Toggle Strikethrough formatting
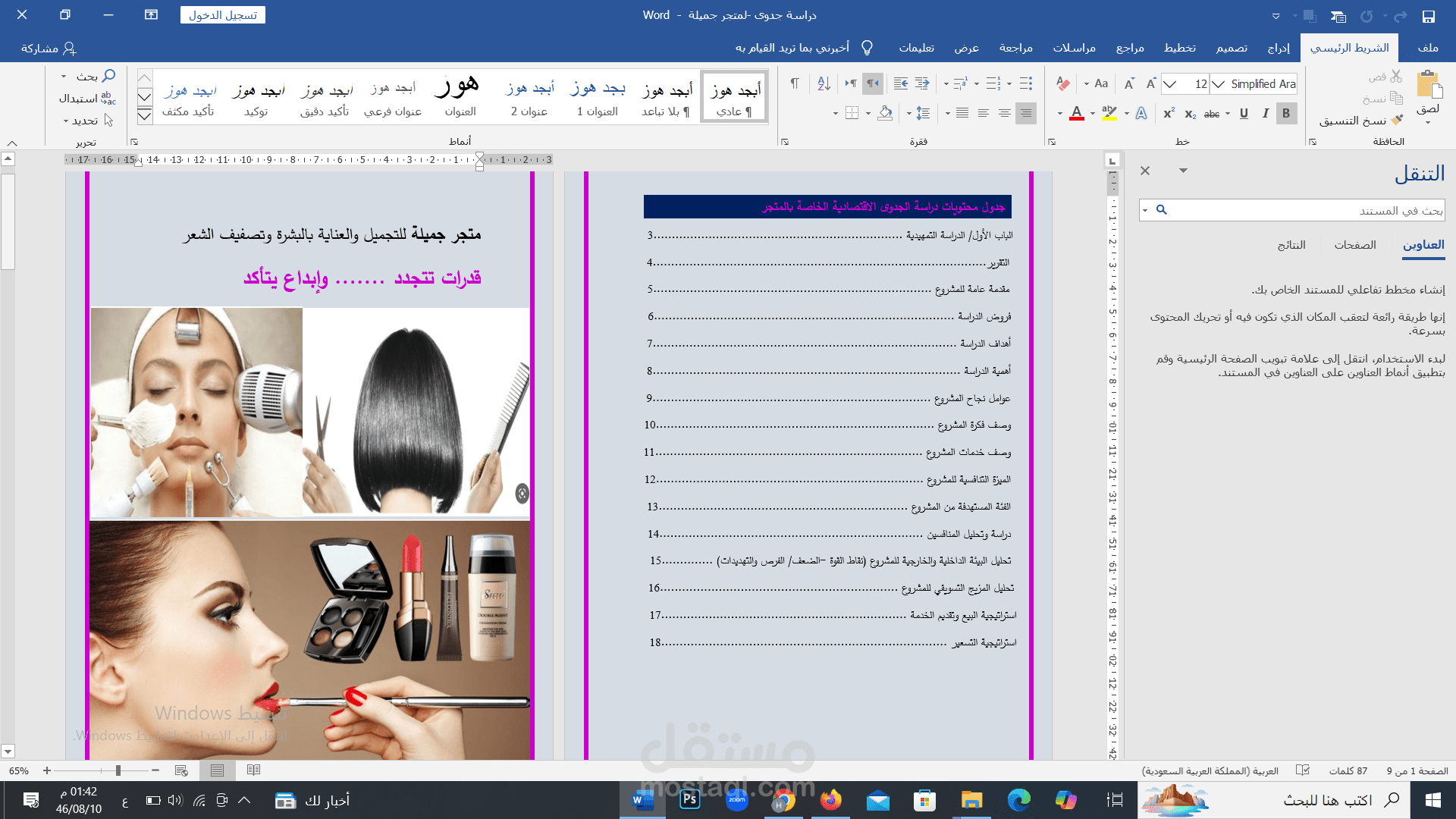Viewport: 1456px width, 819px height. pyautogui.click(x=1212, y=114)
